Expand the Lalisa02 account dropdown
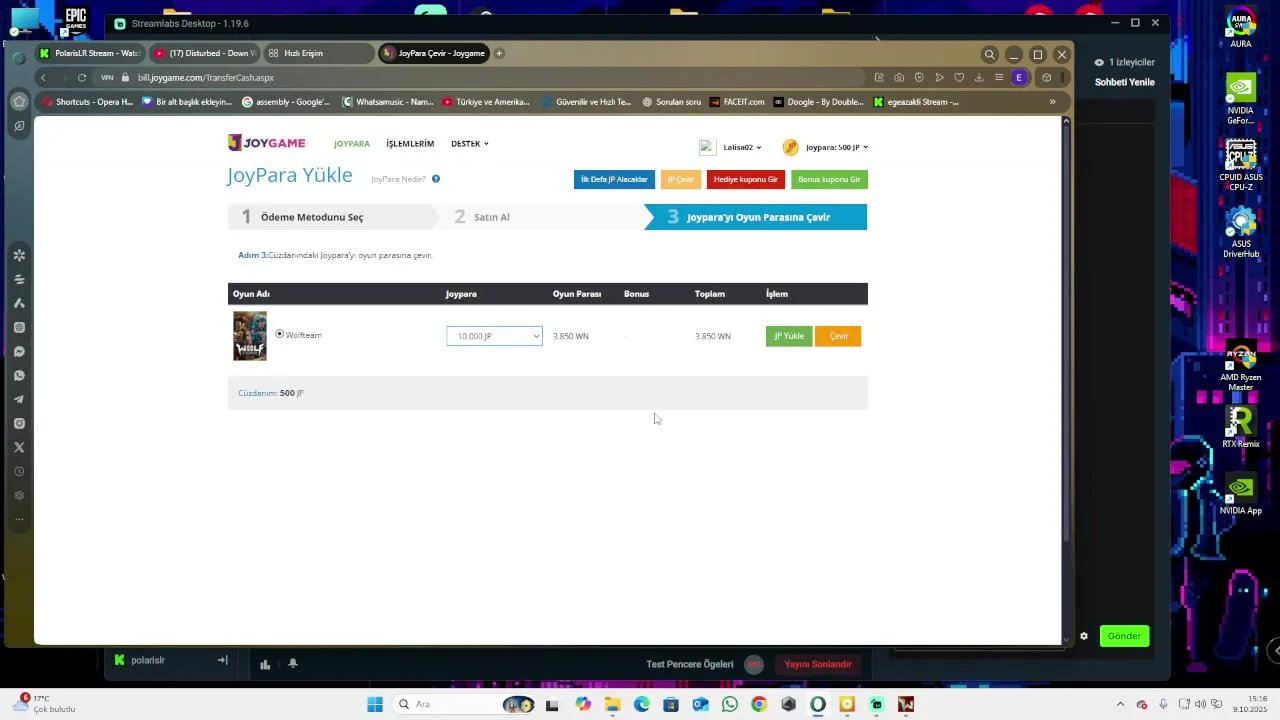The height and width of the screenshot is (720, 1280). (x=742, y=147)
